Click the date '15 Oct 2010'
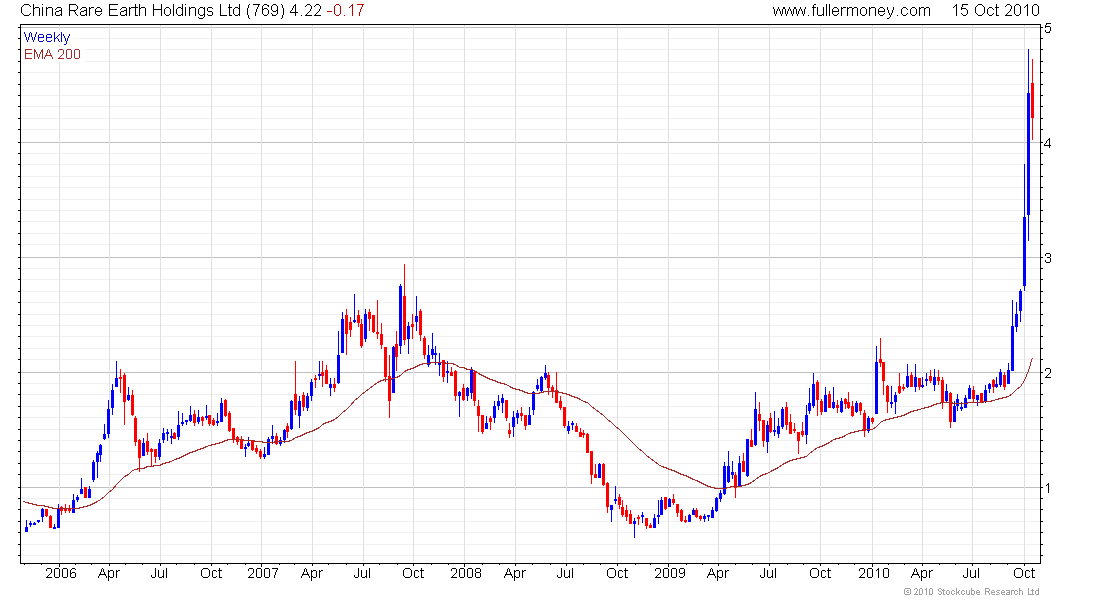Screen dimensions: 1100x600 (995, 11)
